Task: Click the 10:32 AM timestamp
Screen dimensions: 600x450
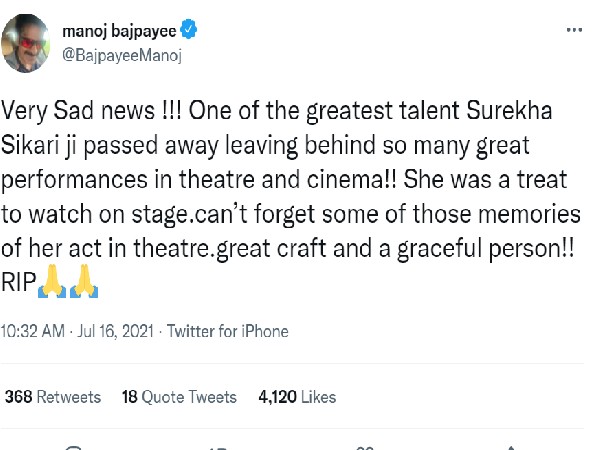Action: point(36,331)
